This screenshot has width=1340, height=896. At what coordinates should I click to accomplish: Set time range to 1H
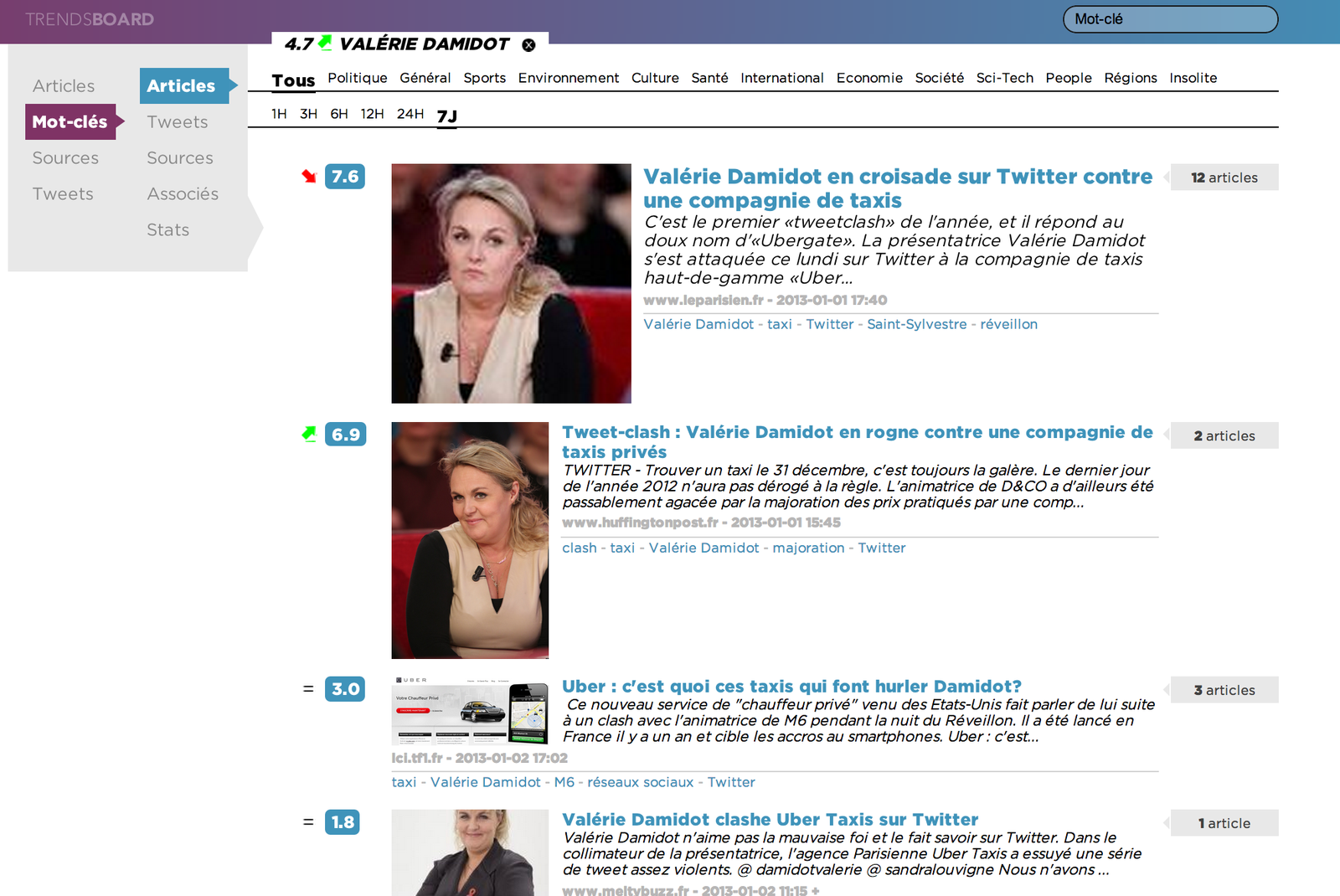click(x=279, y=114)
